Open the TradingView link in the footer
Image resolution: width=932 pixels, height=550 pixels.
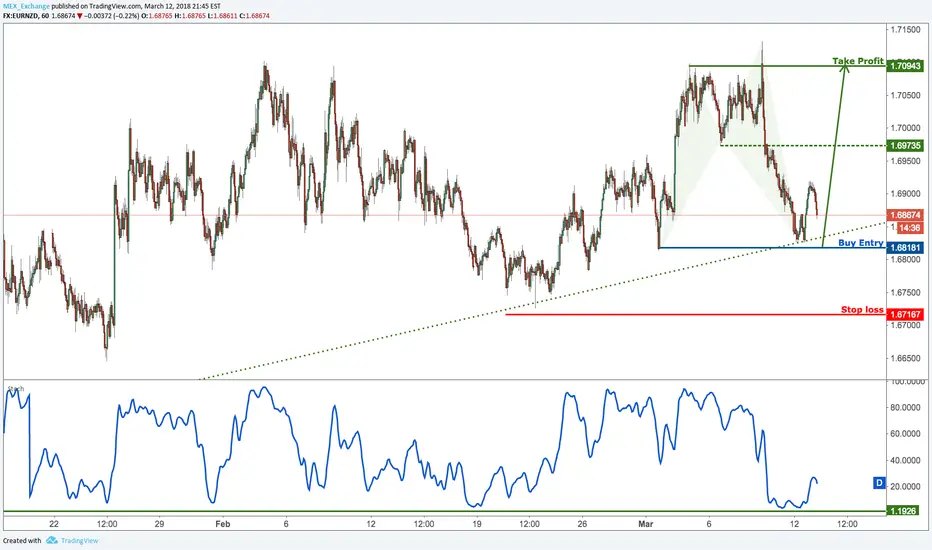pos(79,540)
